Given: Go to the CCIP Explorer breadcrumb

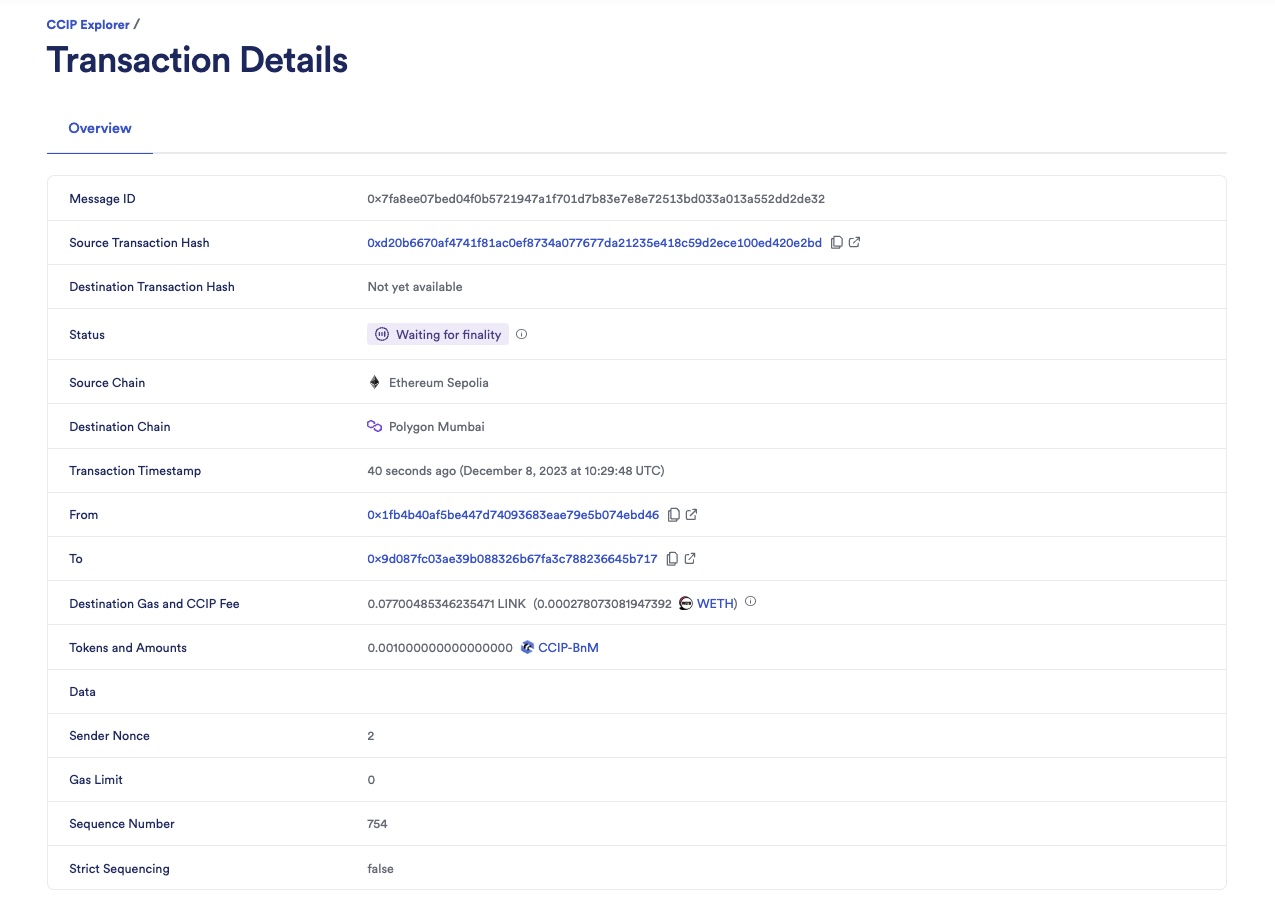Looking at the screenshot, I should (88, 24).
